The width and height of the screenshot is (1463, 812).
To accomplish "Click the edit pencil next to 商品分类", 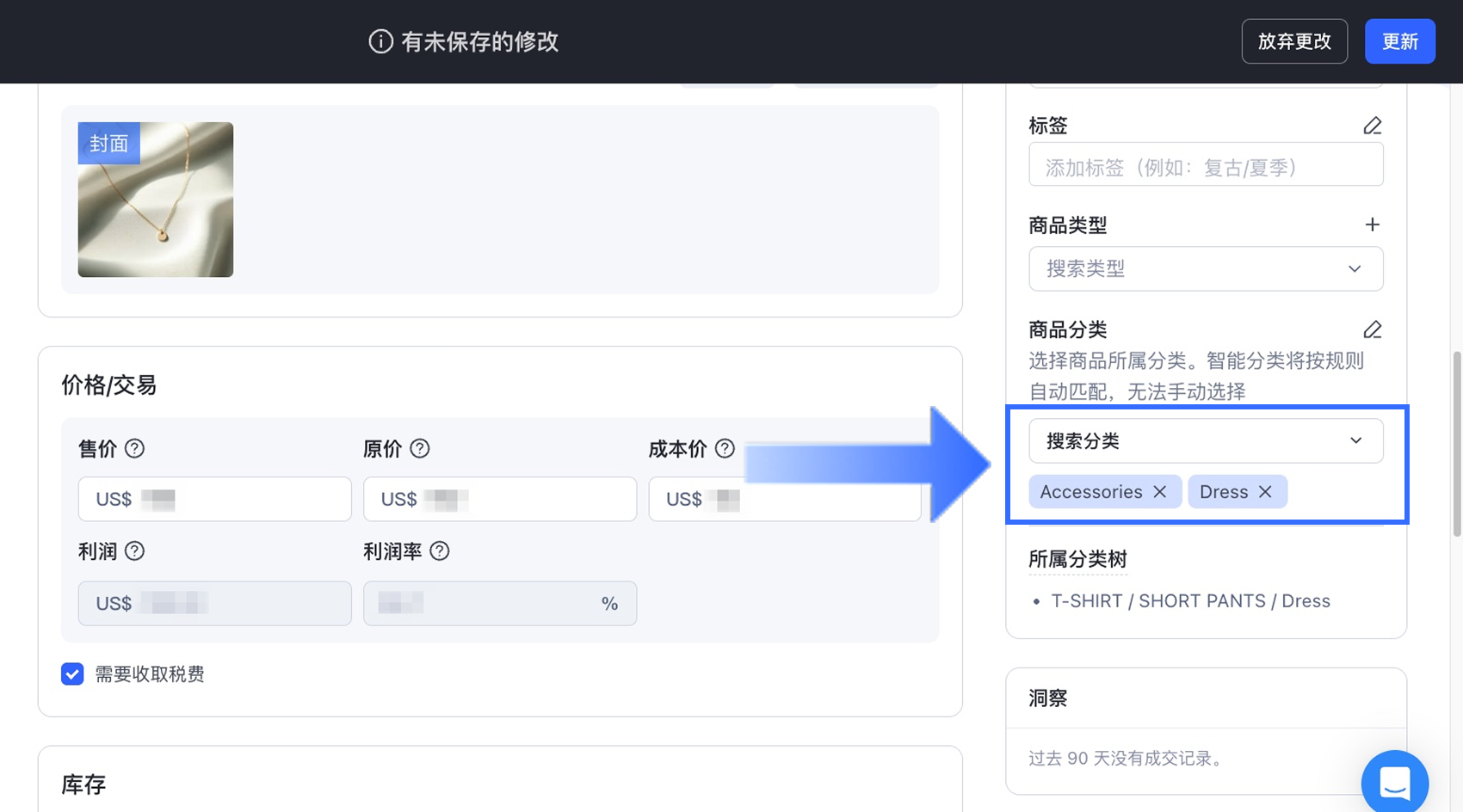I will point(1373,329).
